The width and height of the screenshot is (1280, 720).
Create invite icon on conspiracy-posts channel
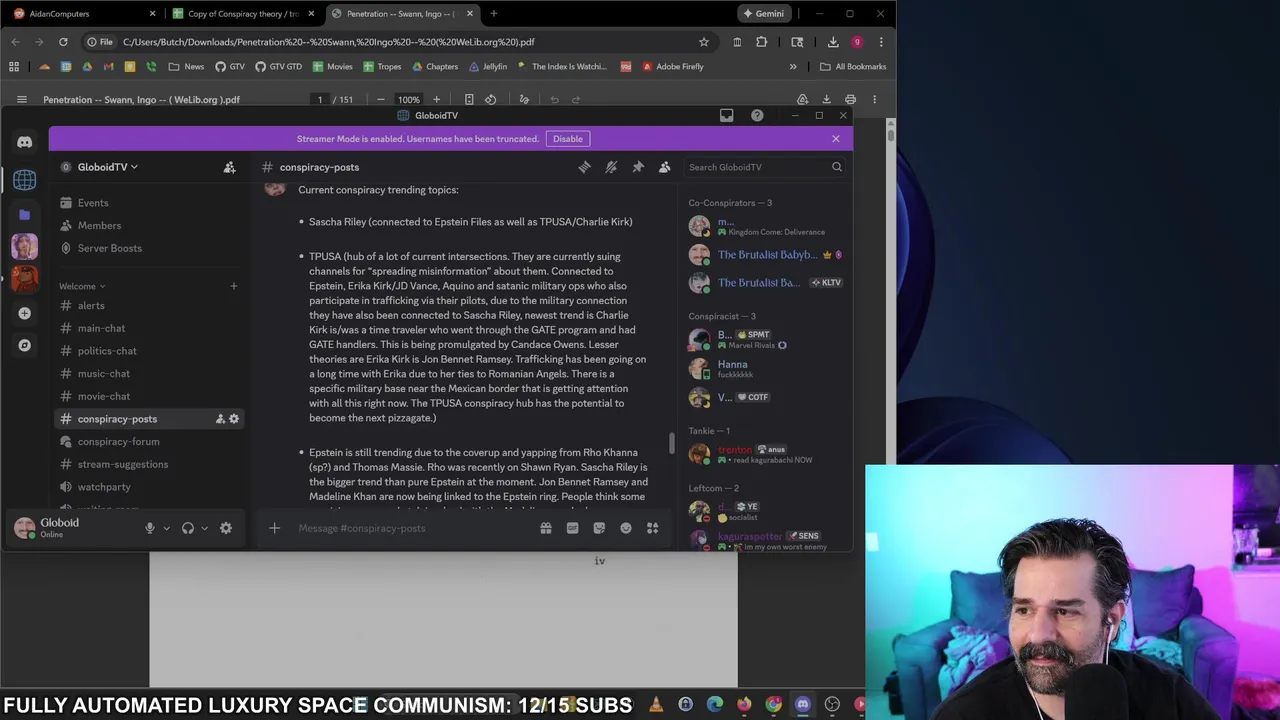coord(220,419)
